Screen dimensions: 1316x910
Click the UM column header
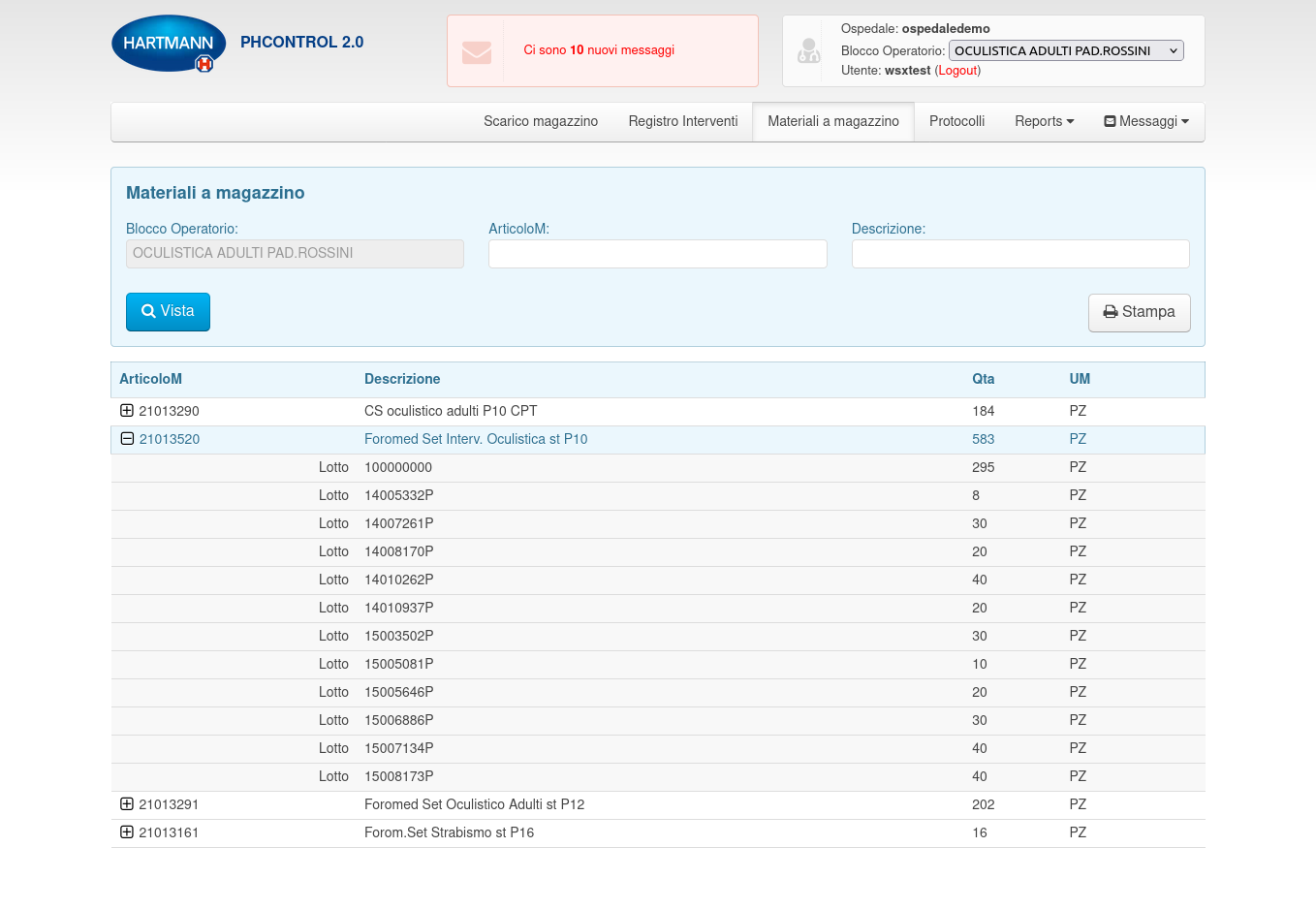point(1080,379)
